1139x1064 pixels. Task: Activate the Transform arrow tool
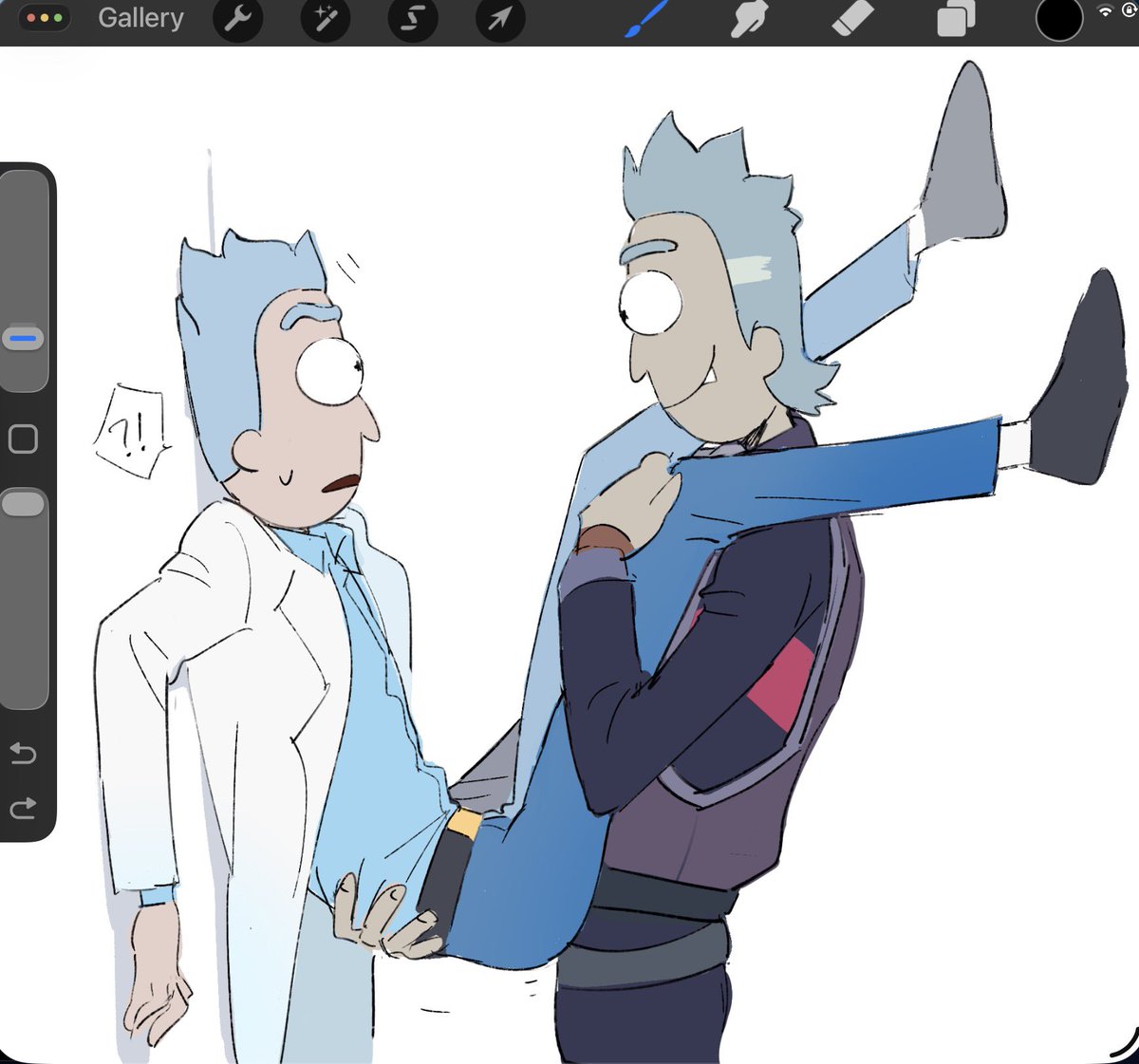pyautogui.click(x=500, y=19)
